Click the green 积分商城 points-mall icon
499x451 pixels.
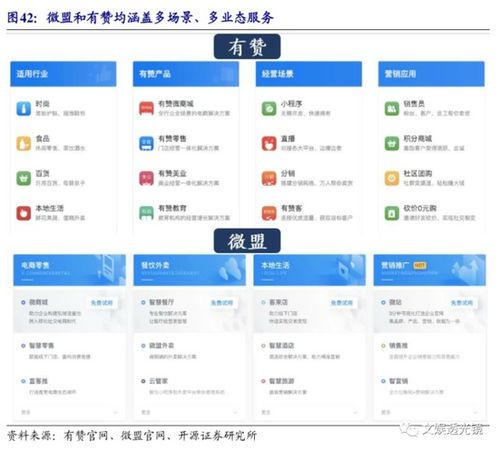coord(392,144)
